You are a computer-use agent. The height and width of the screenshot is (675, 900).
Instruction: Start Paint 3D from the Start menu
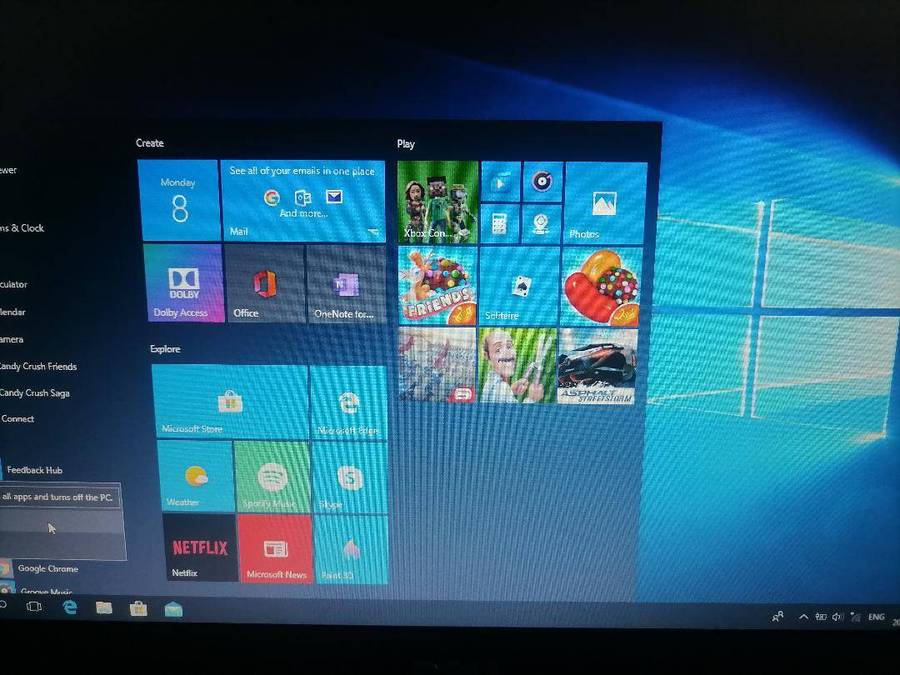[350, 550]
